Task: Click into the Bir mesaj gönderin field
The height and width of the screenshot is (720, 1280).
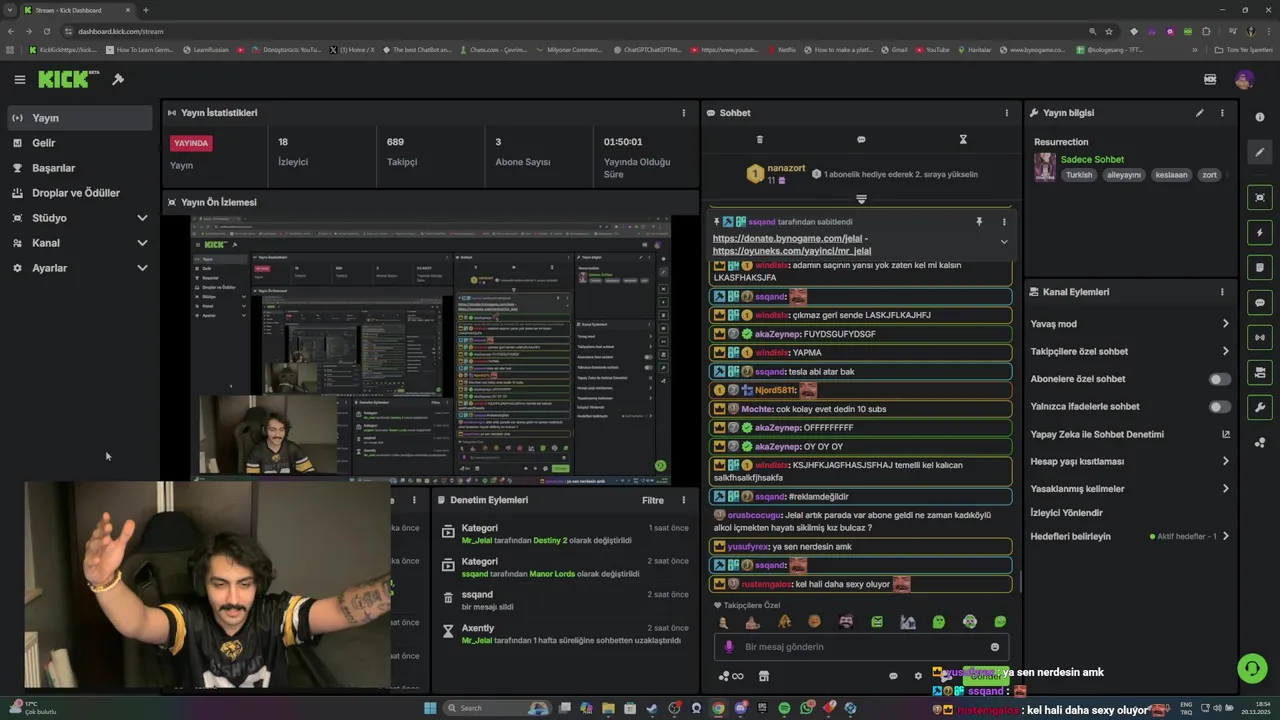Action: [x=861, y=647]
